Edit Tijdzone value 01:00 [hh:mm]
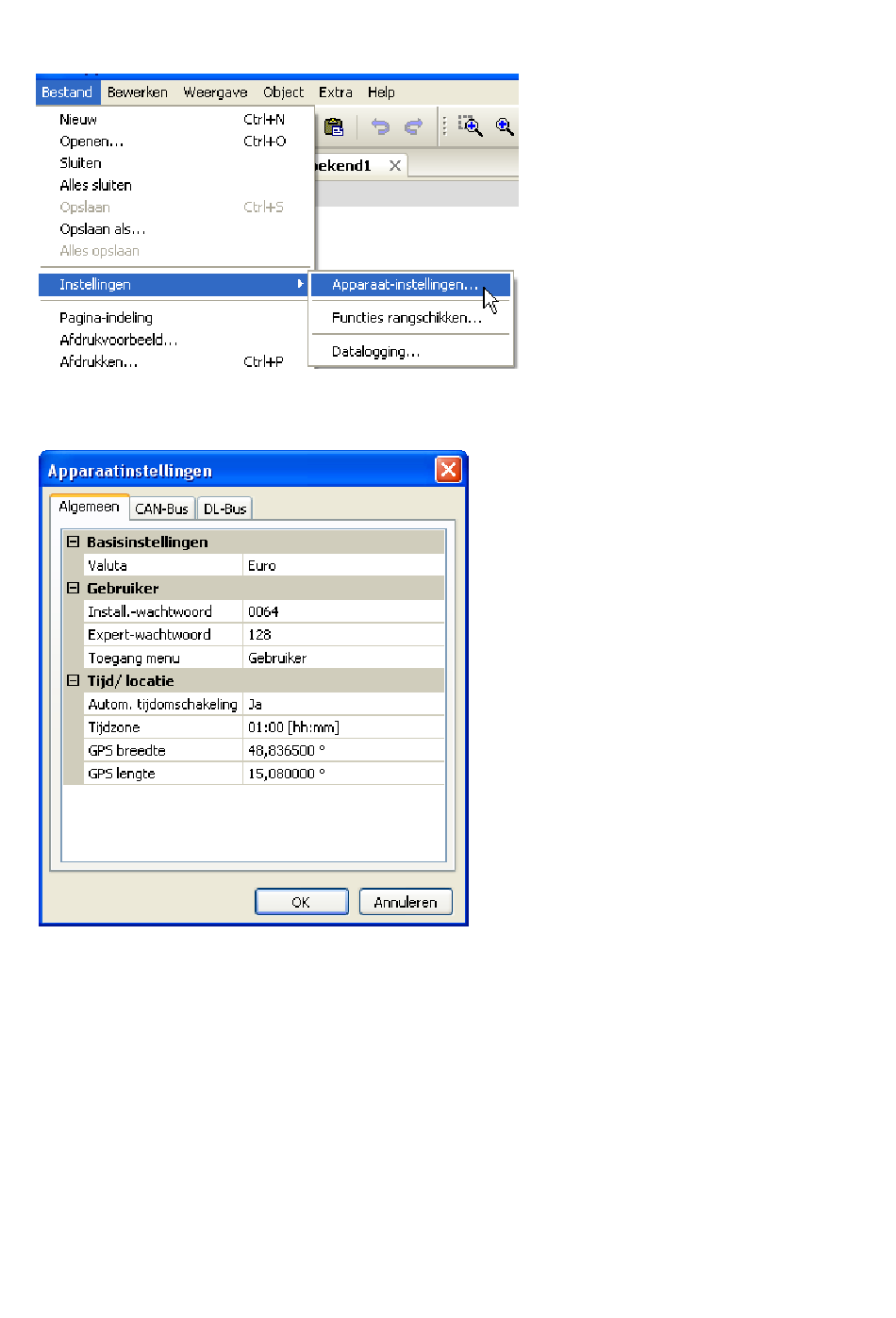 pos(343,726)
